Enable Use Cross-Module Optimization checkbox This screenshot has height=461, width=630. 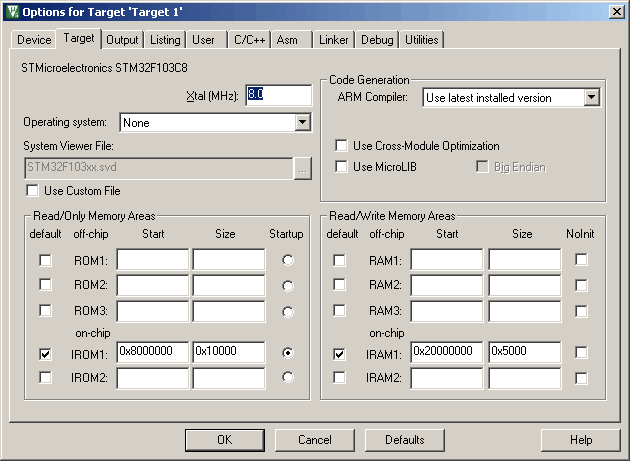(341, 146)
